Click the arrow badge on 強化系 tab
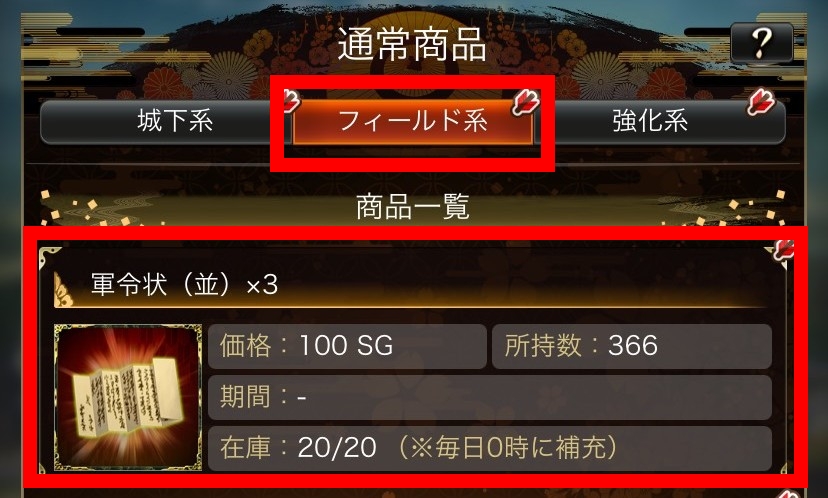The width and height of the screenshot is (828, 498). (761, 102)
